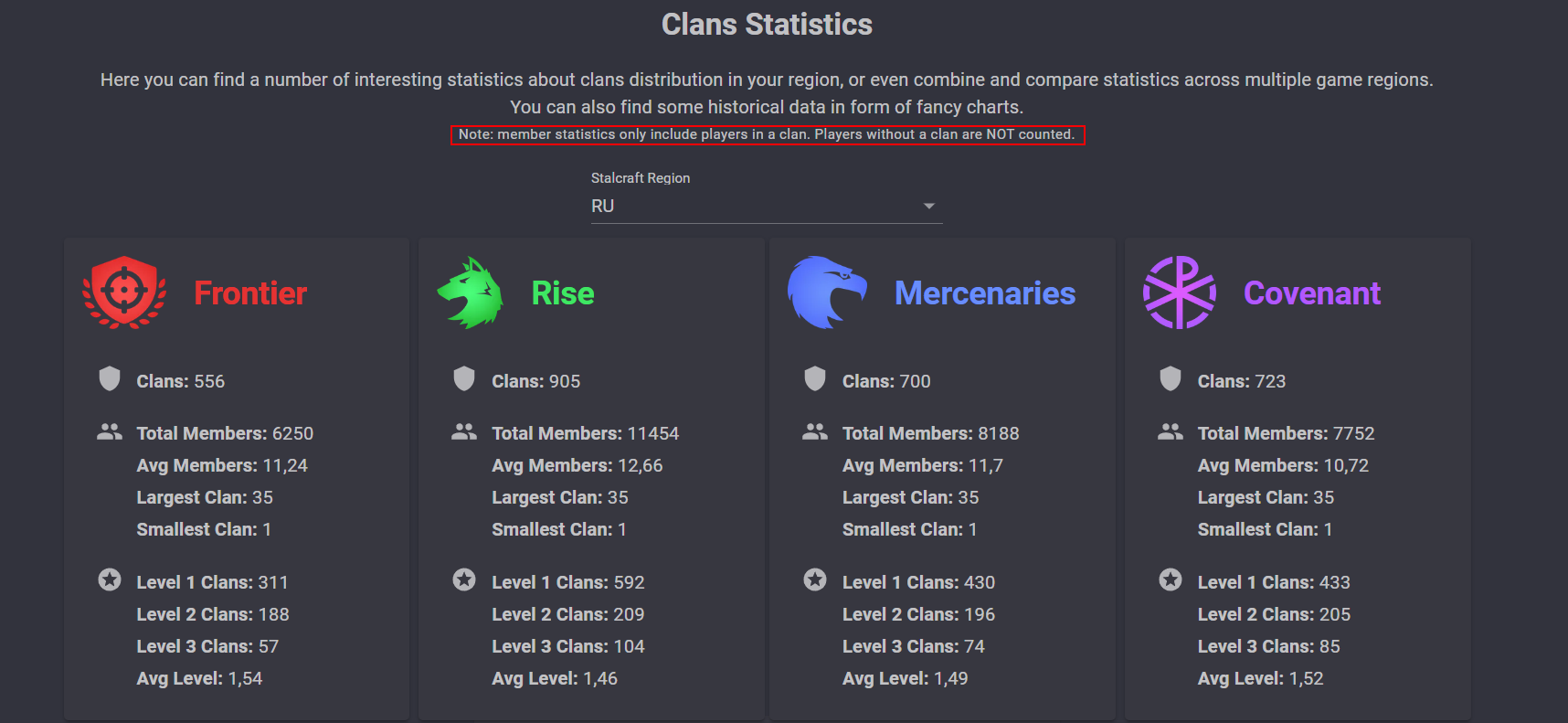Click the Rise faction title text
Viewport: 1568px width, 723px height.
(563, 293)
